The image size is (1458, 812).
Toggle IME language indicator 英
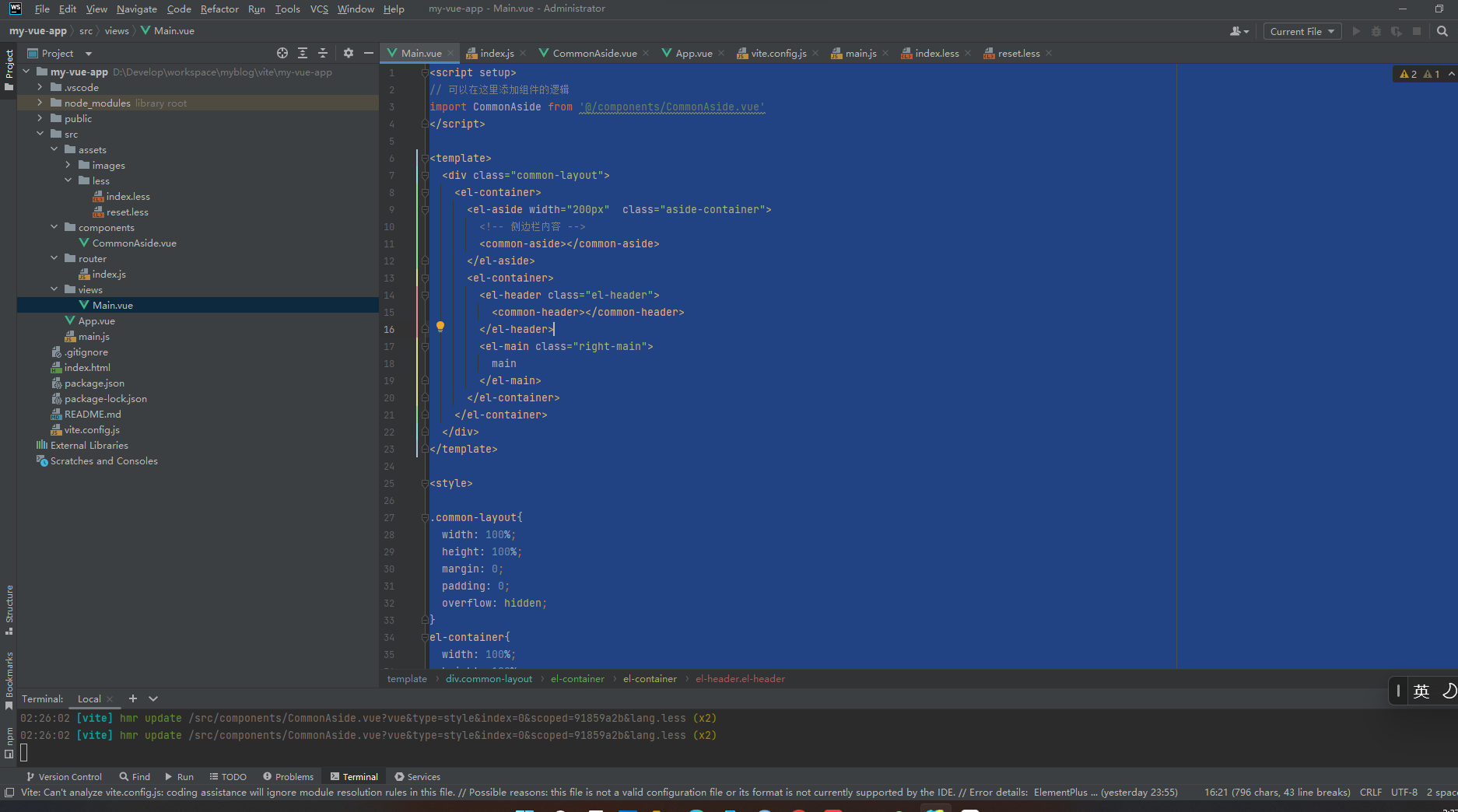point(1421,691)
